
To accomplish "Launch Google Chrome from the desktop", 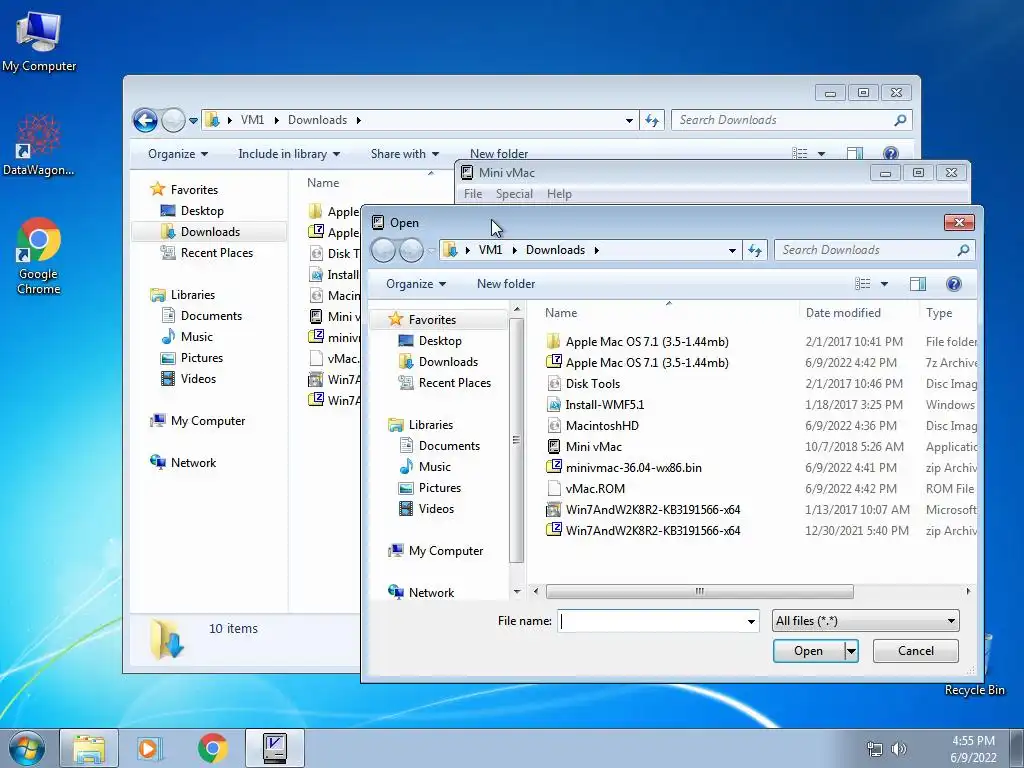I will click(39, 256).
